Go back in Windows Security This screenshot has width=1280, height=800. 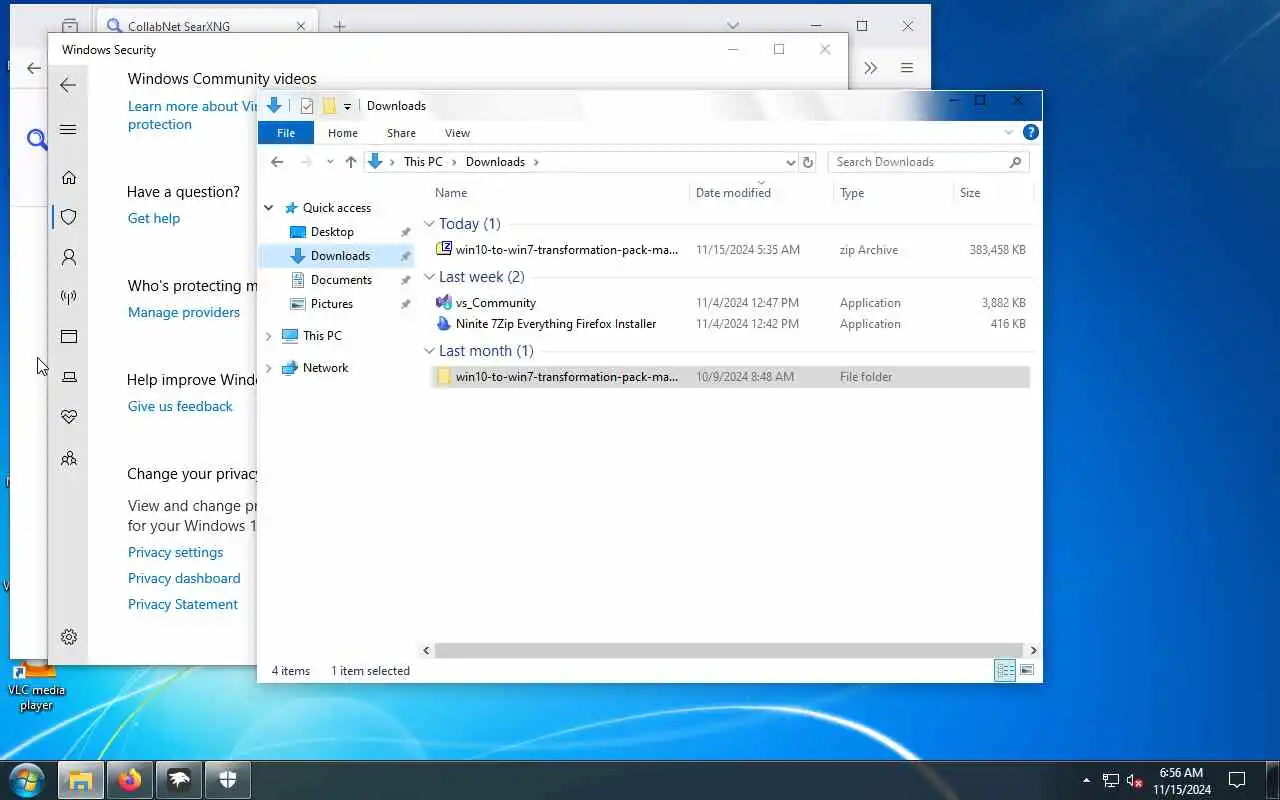68,85
